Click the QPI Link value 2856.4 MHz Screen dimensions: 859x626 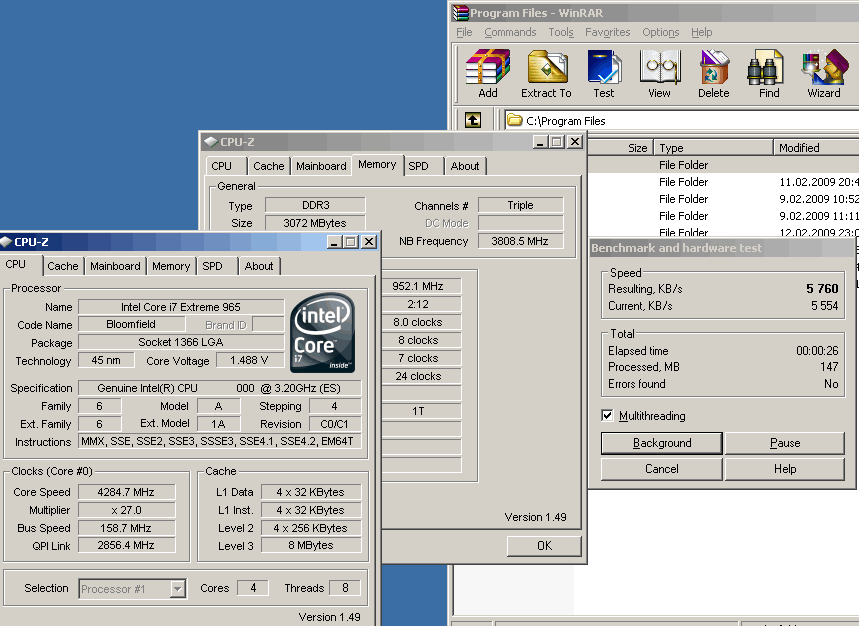click(x=127, y=545)
